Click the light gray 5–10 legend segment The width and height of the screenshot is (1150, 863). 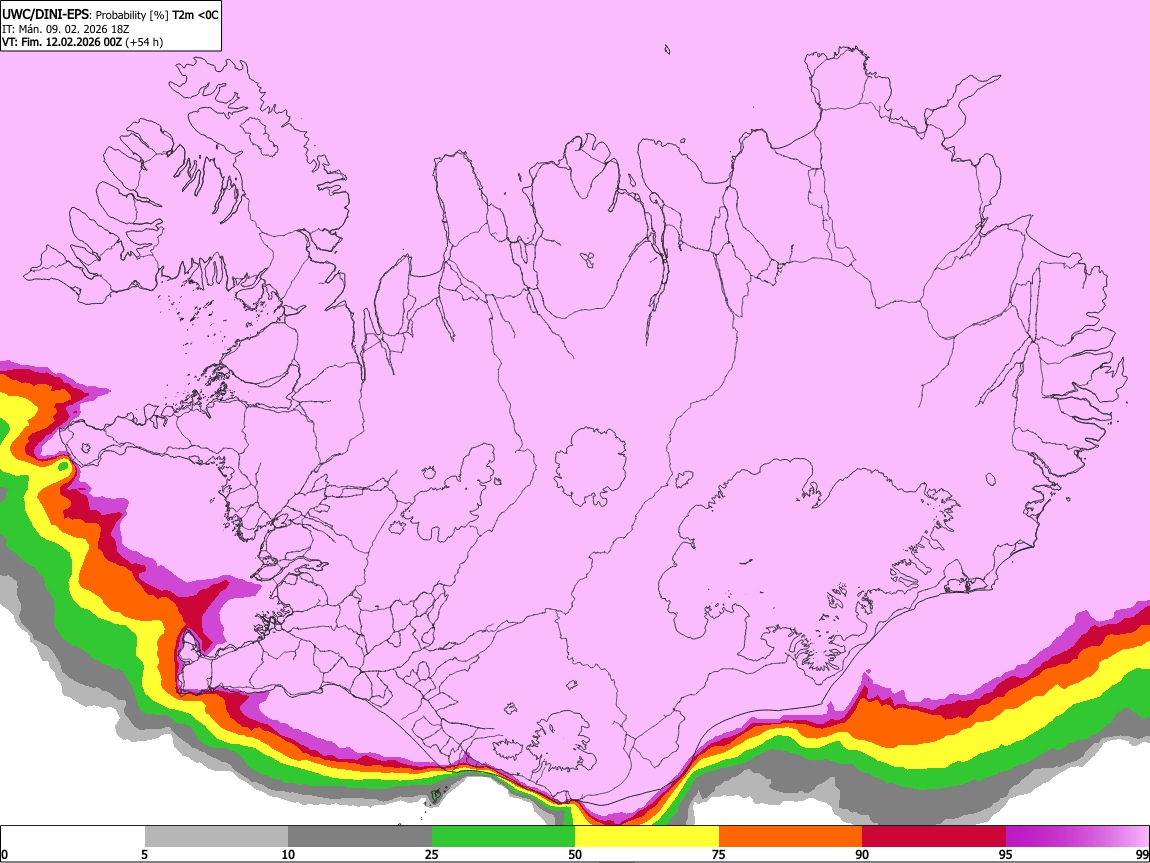216,837
